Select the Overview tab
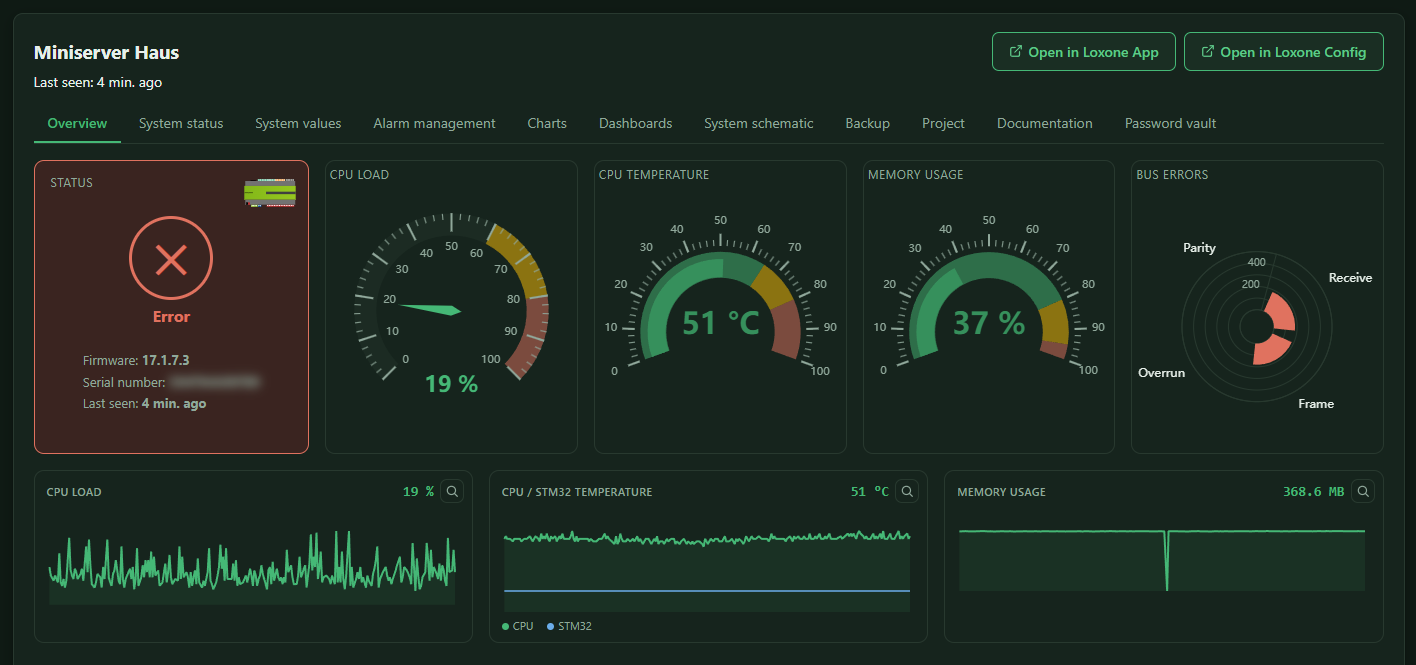This screenshot has width=1416, height=665. [x=77, y=123]
